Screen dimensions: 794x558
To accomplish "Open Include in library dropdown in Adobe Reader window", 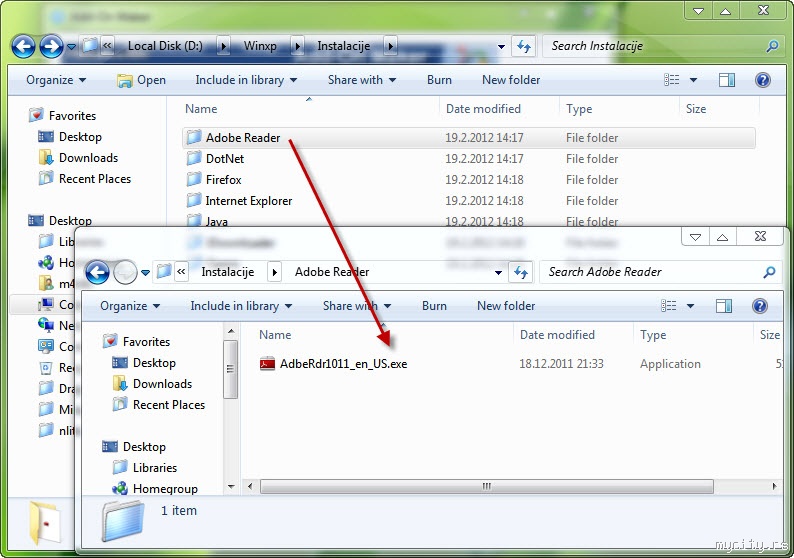I will (x=241, y=306).
